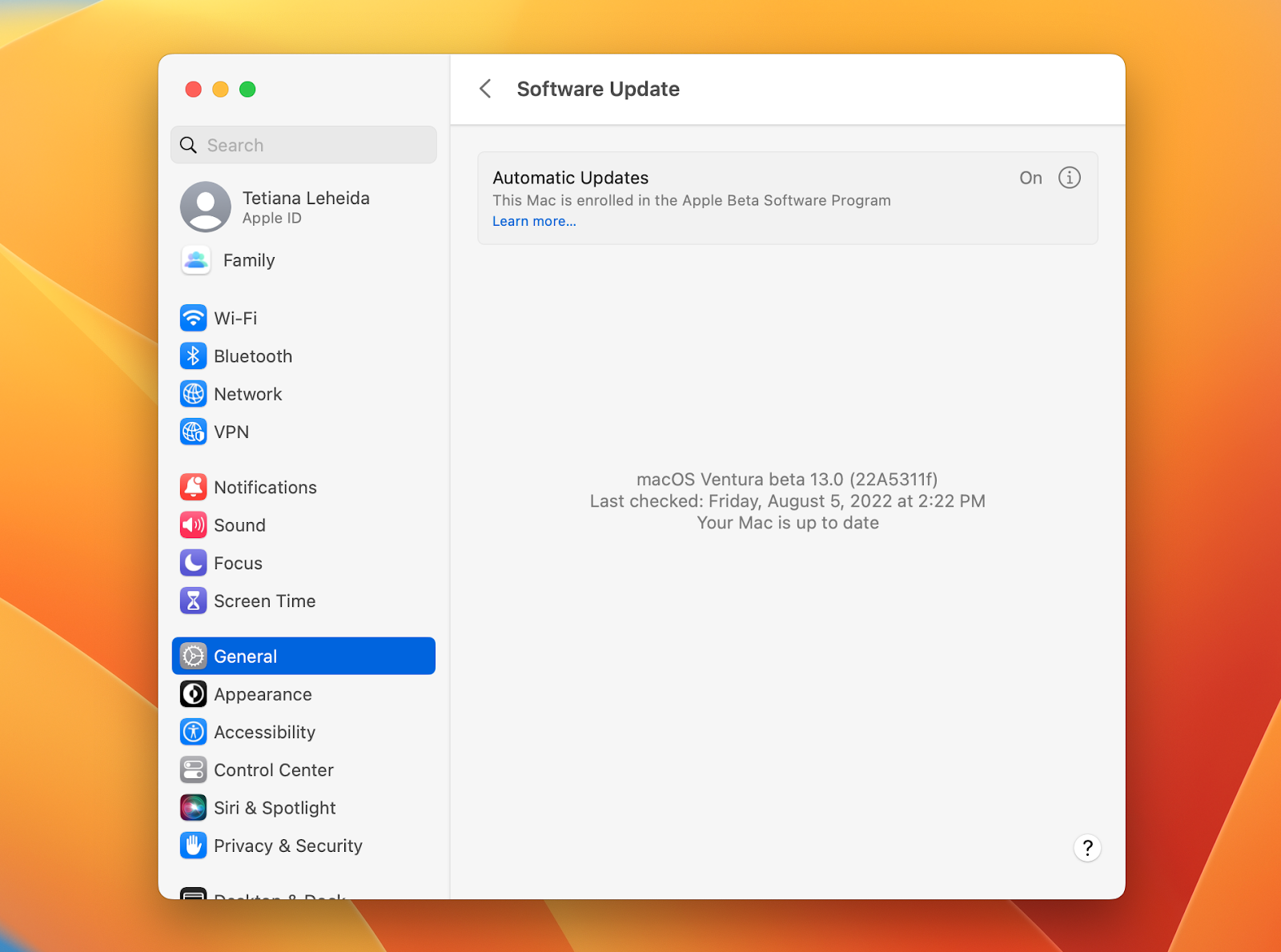Click the Apple ID avatar picture

pyautogui.click(x=206, y=207)
